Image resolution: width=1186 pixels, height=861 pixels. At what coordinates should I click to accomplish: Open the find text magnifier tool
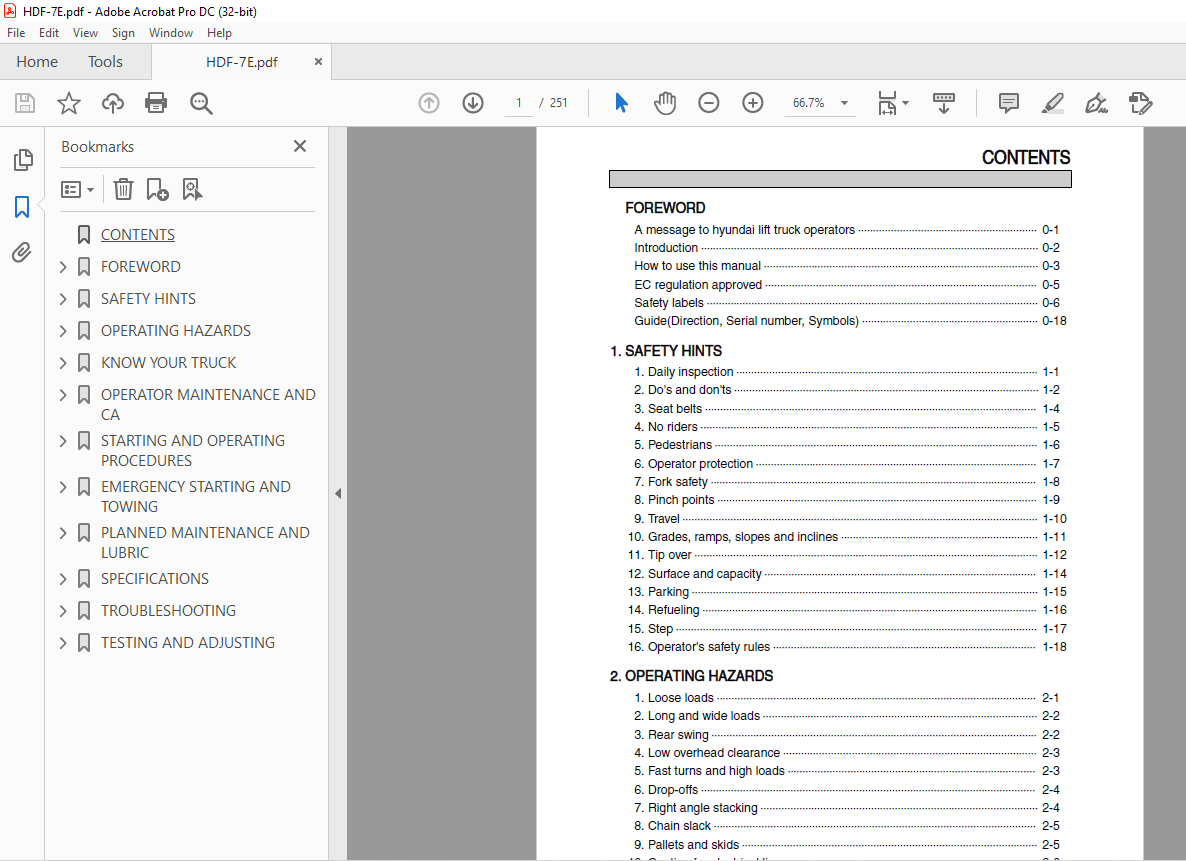(x=201, y=103)
